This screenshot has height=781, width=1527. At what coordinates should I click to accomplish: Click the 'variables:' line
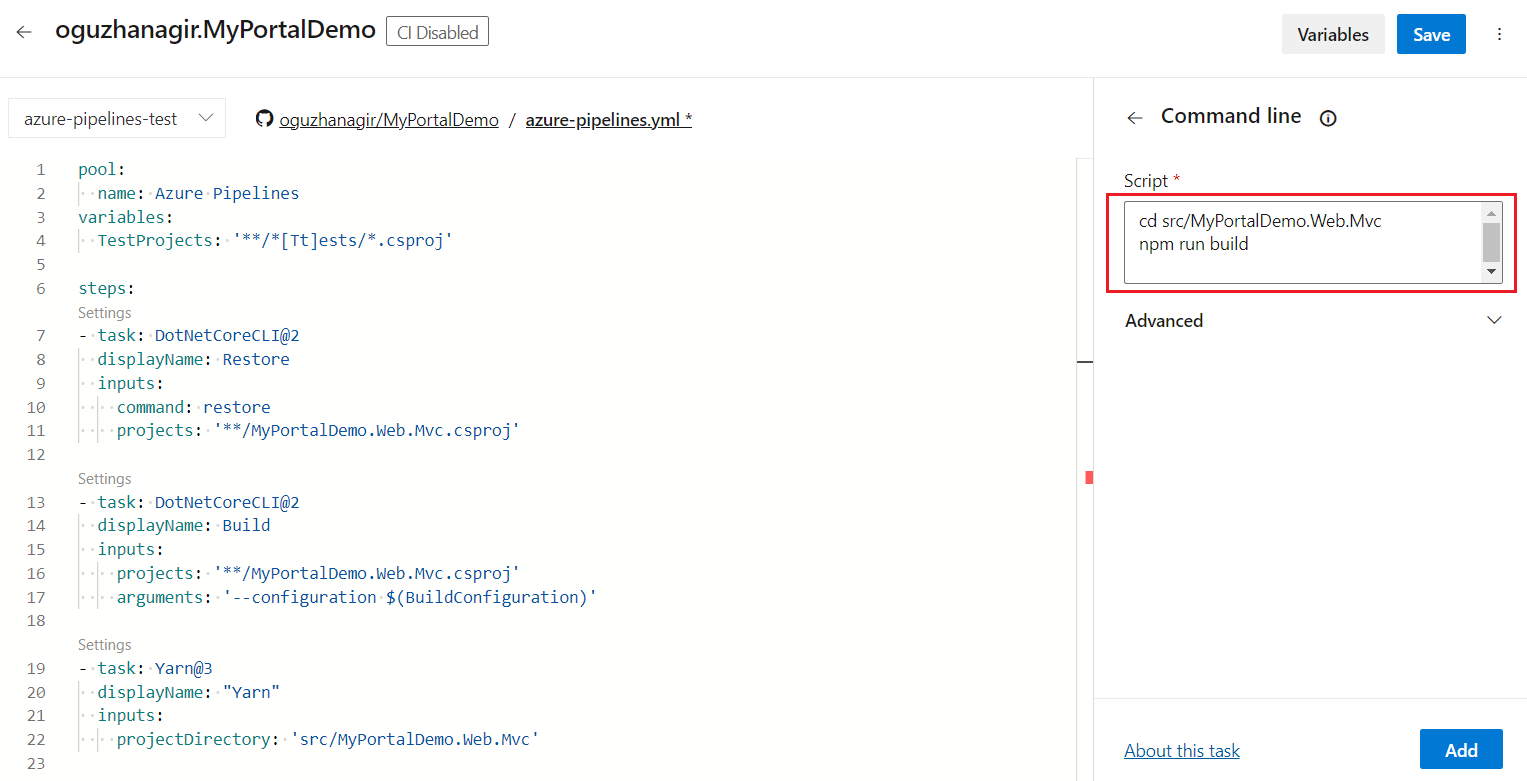[x=125, y=217]
